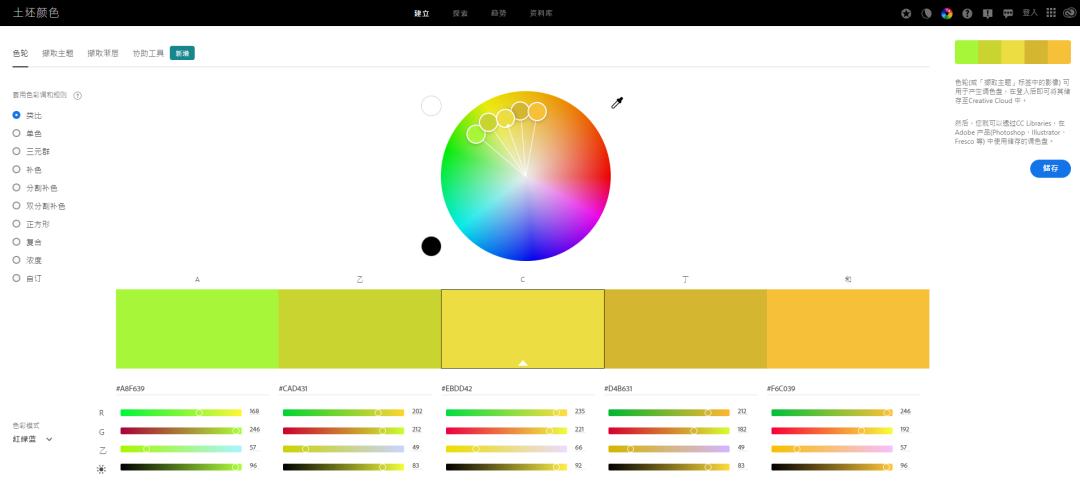1080x492 pixels.
Task: Open the 色彩模式 红綠藍 dropdown
Action: [x=32, y=439]
